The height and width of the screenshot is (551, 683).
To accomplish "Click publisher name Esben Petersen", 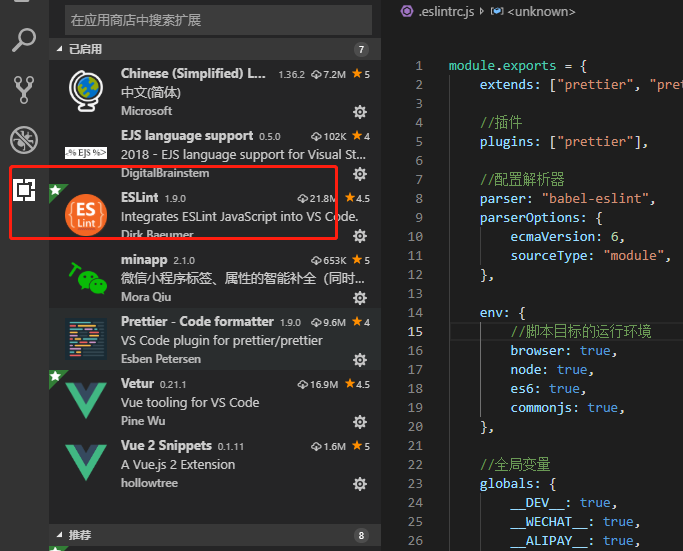I will pos(161,359).
